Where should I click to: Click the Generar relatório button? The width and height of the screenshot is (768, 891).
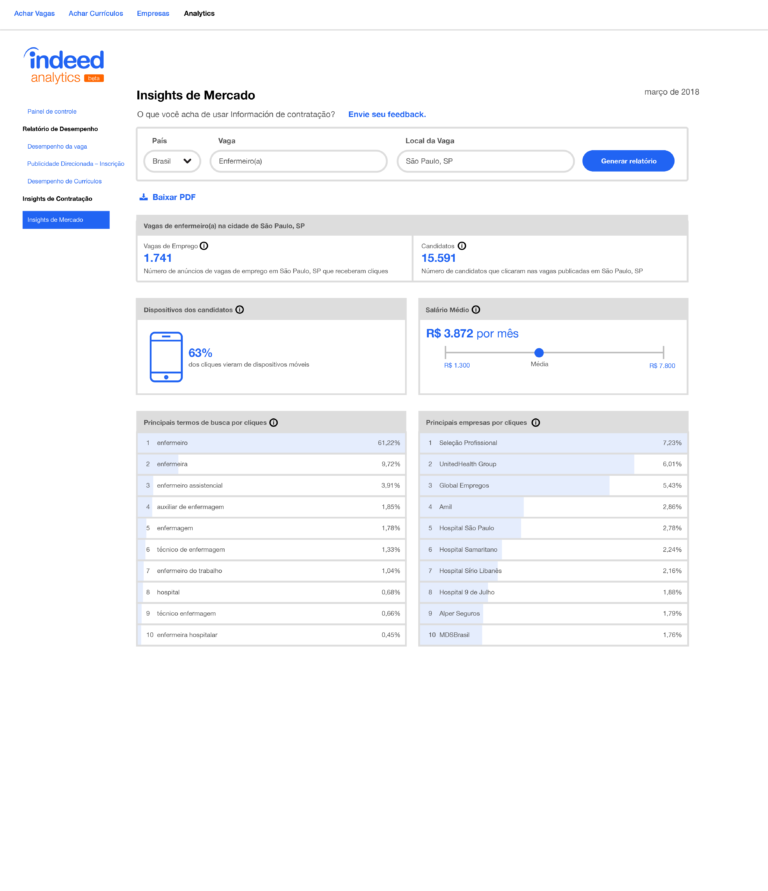[x=628, y=161]
